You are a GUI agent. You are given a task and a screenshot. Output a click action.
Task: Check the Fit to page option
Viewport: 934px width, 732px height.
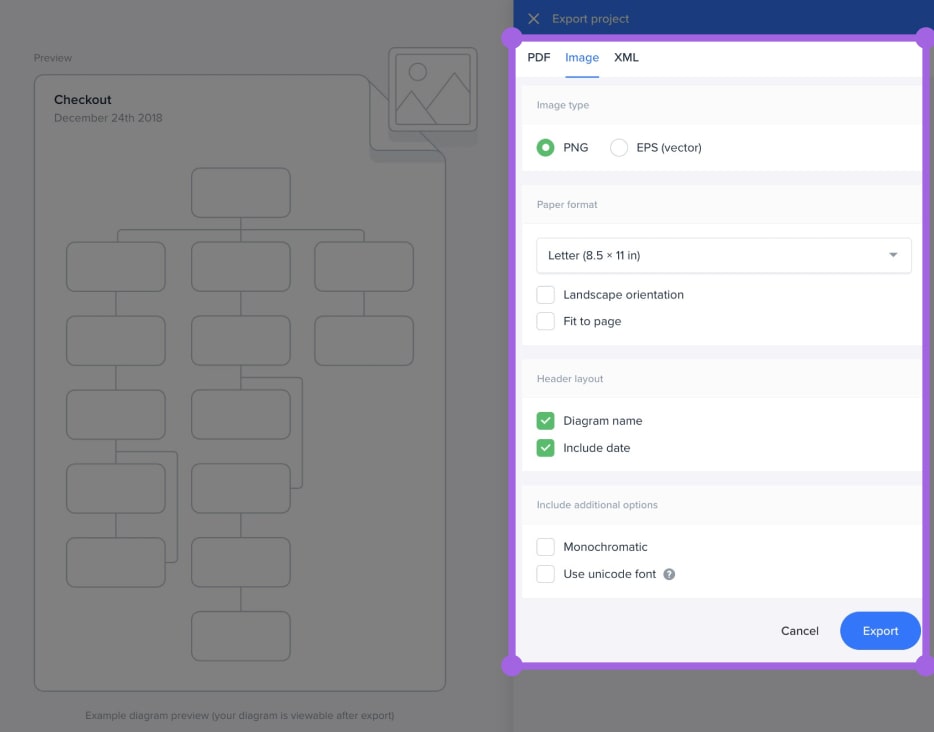(x=546, y=321)
